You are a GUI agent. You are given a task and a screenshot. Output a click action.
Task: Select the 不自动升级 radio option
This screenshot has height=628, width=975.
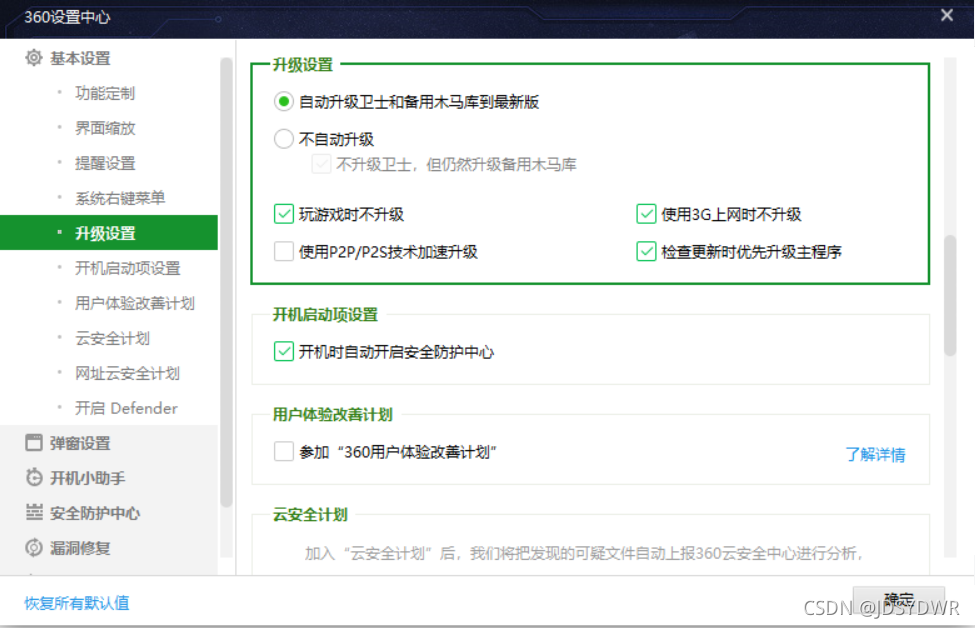click(x=284, y=139)
